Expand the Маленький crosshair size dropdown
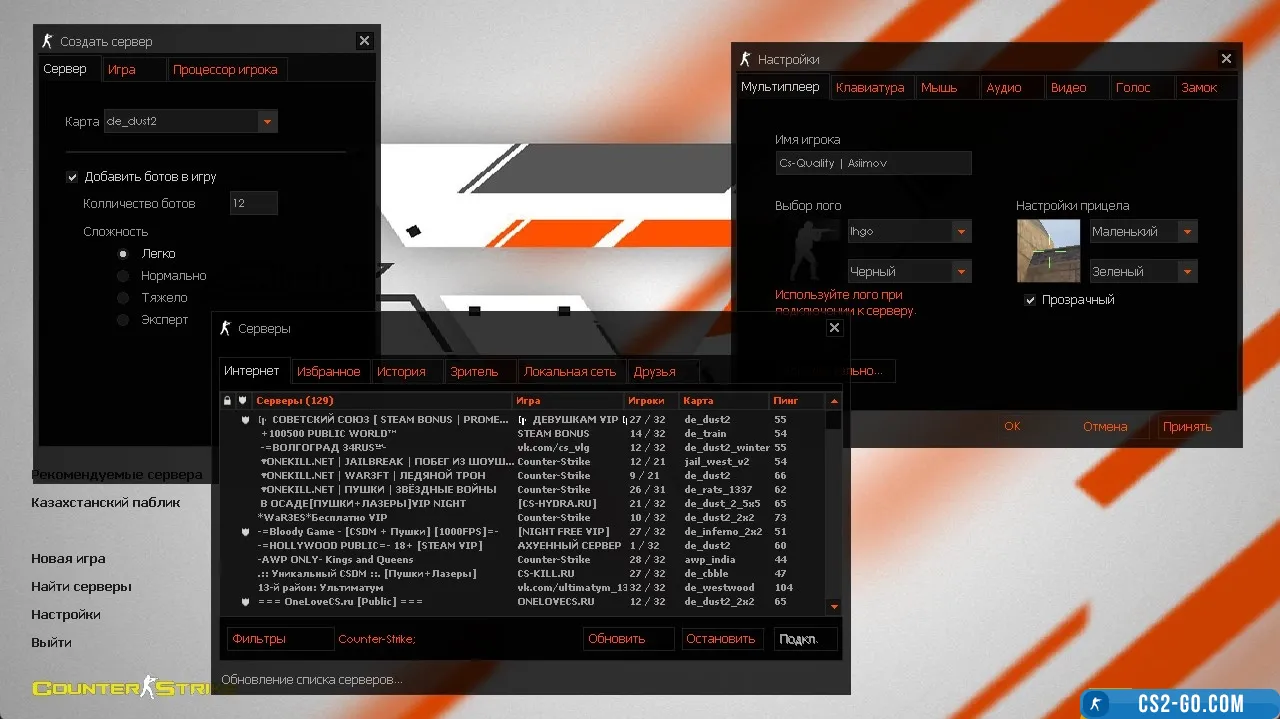 pos(1187,232)
